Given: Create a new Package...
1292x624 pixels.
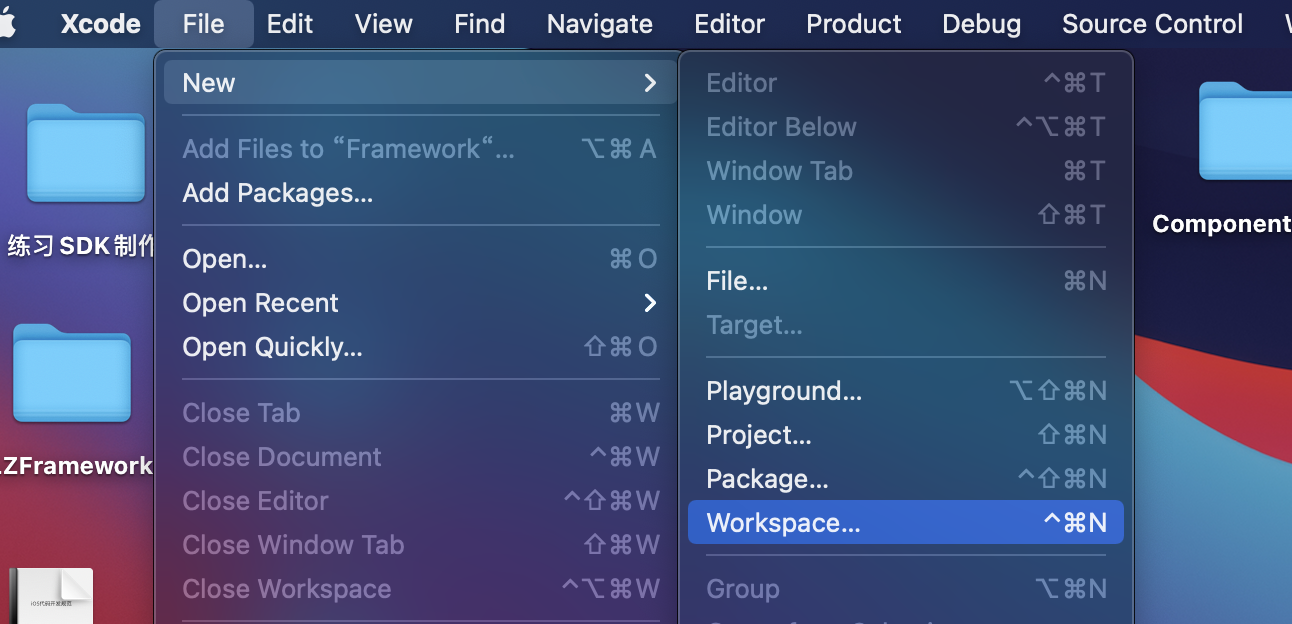Looking at the screenshot, I should click(x=906, y=479).
